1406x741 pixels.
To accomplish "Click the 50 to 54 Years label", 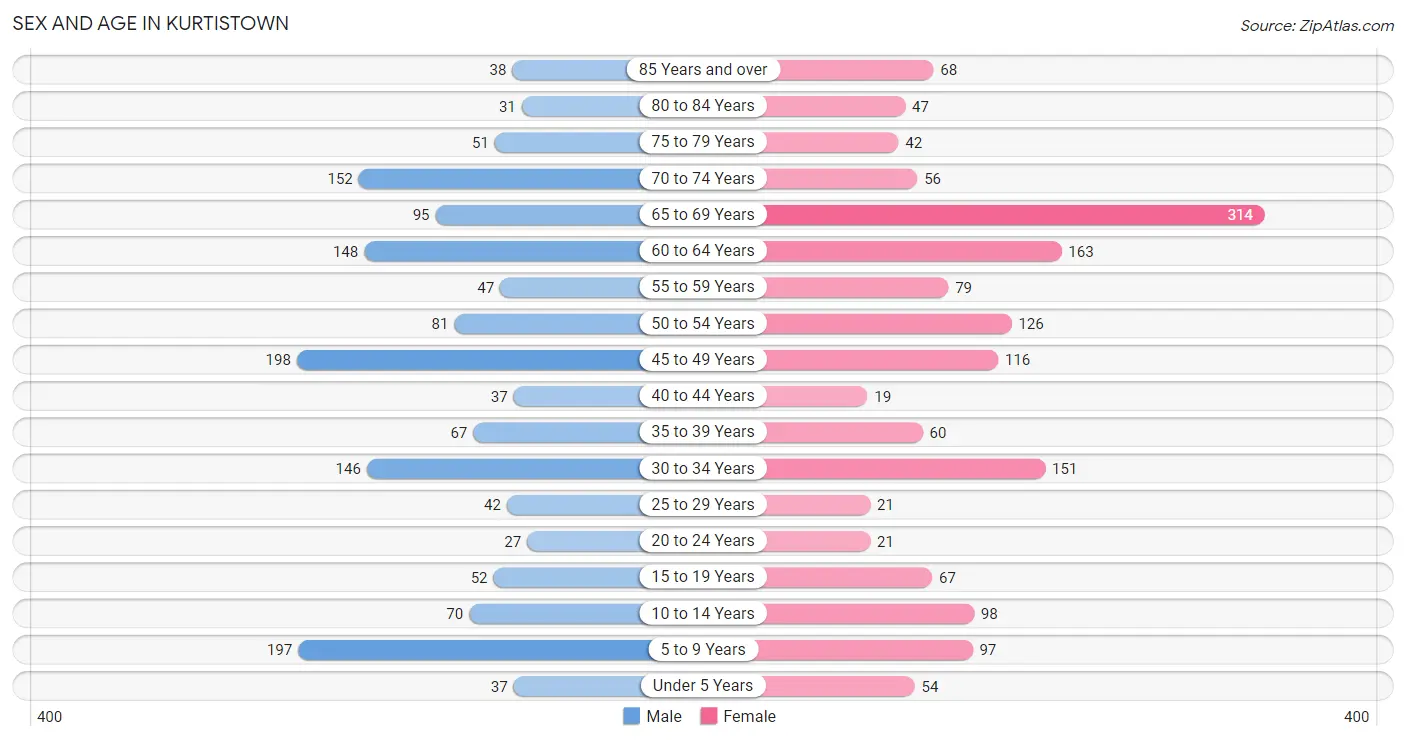I will coord(703,323).
